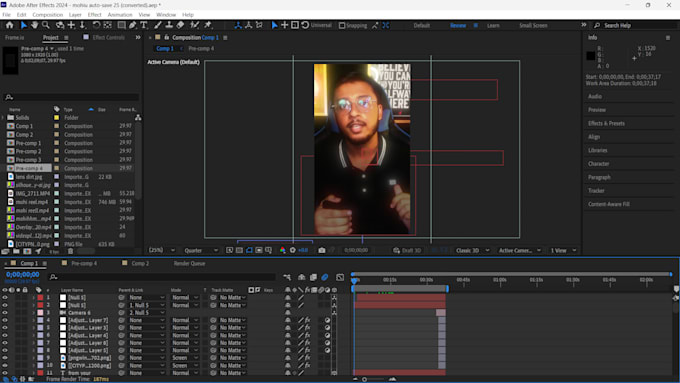Select the Eraser tool
This screenshot has width=680, height=383.
(x=180, y=26)
